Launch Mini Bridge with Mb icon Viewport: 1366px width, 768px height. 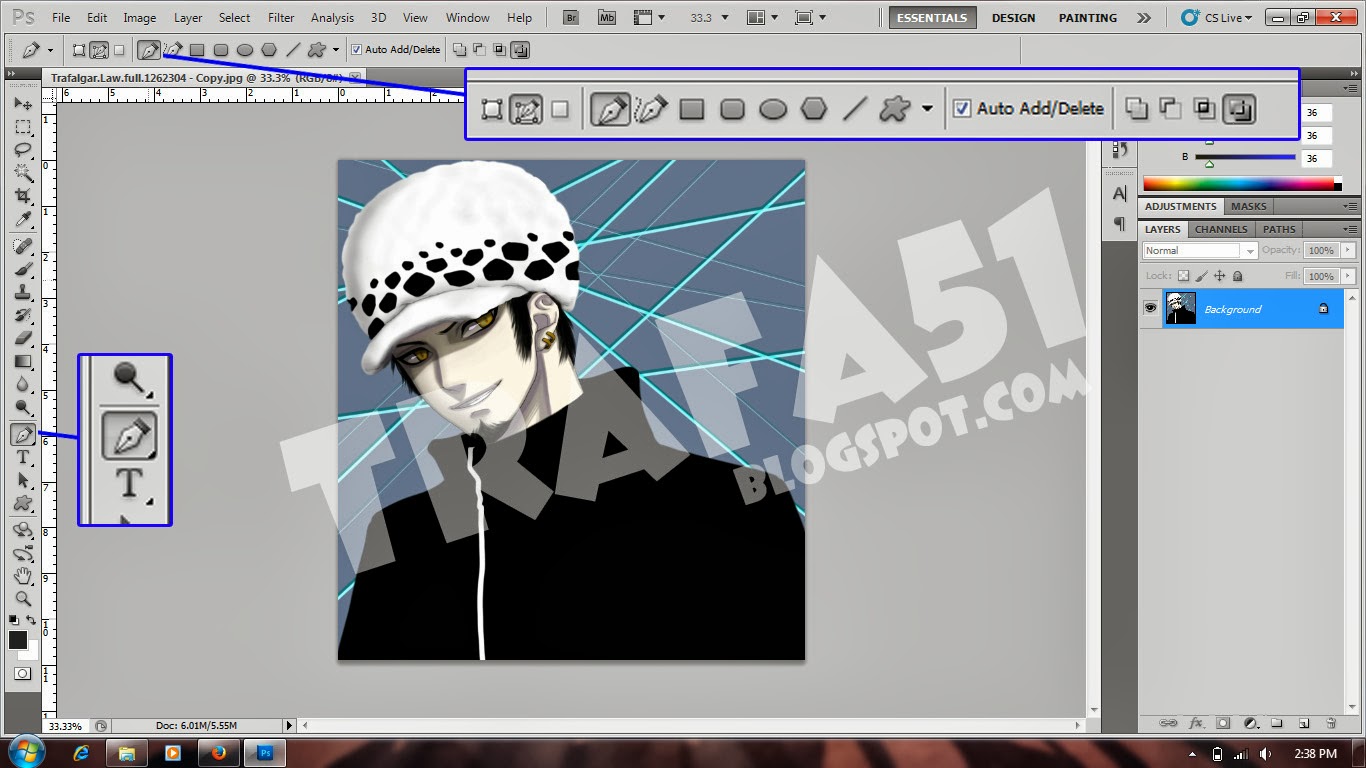[607, 17]
